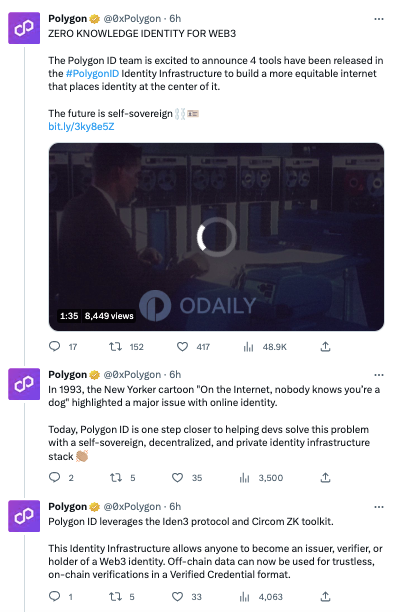Screen dimensions: 396x612
Task: View analytics showing 48.9K impressions
Action: pyautogui.click(x=249, y=347)
